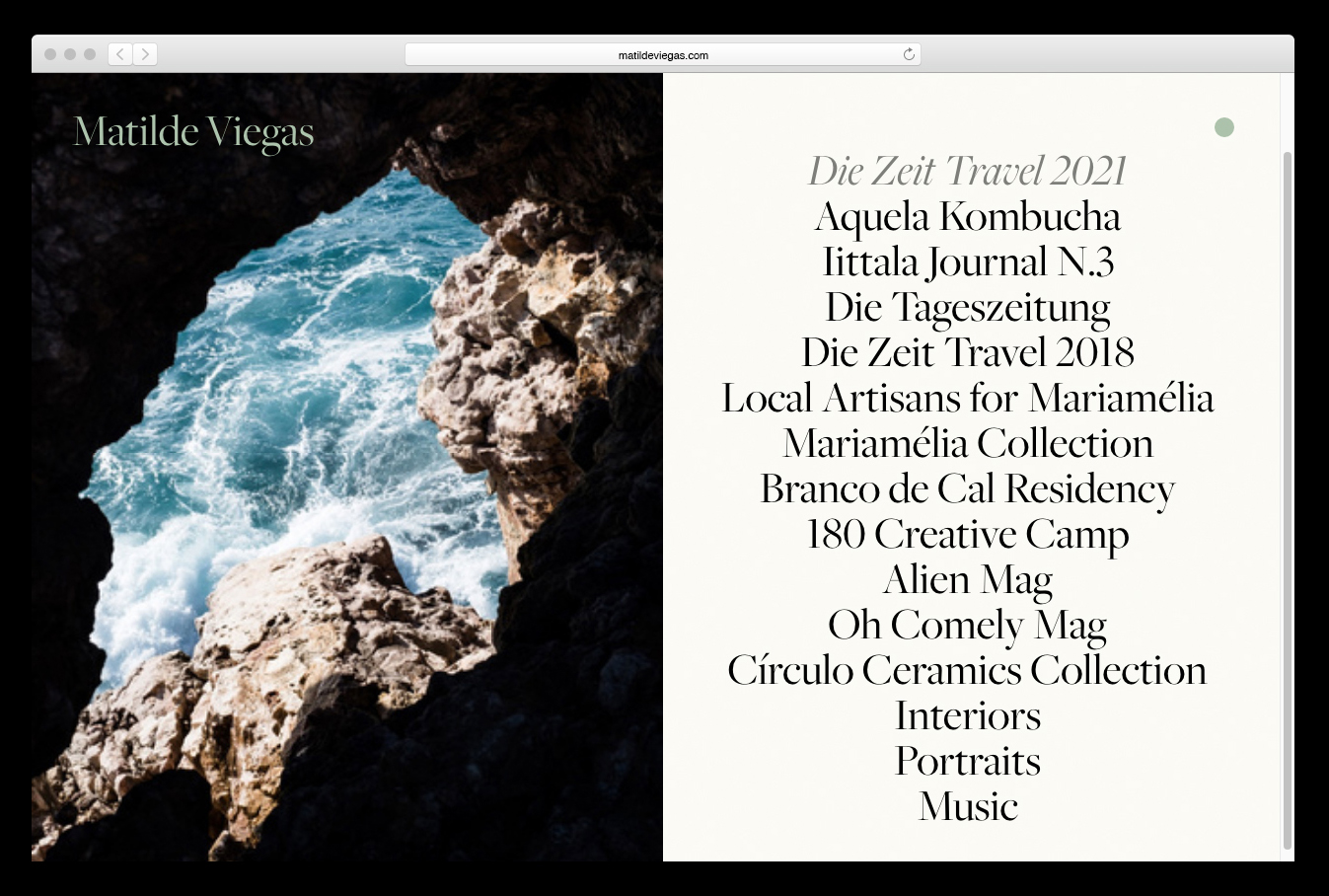Close the browser window with the first window button

tap(50, 54)
